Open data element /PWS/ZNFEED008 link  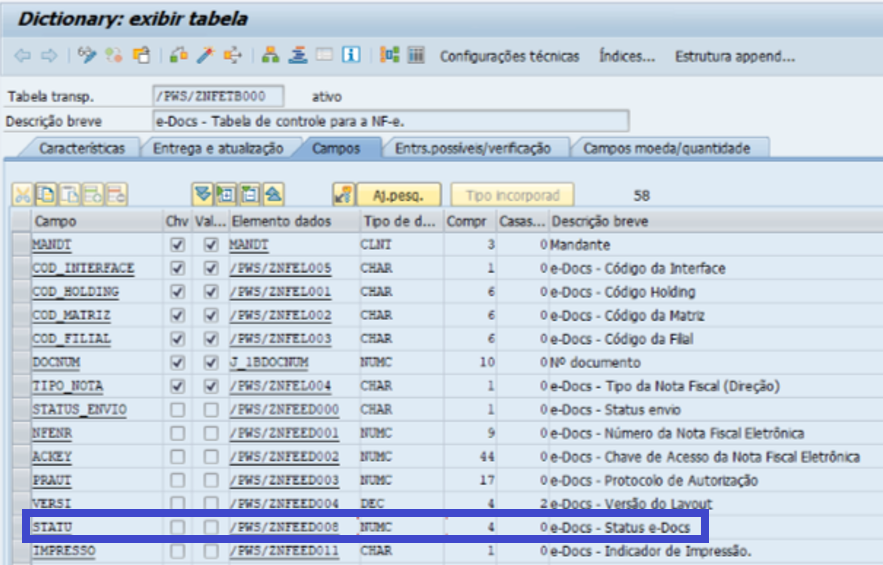click(284, 528)
